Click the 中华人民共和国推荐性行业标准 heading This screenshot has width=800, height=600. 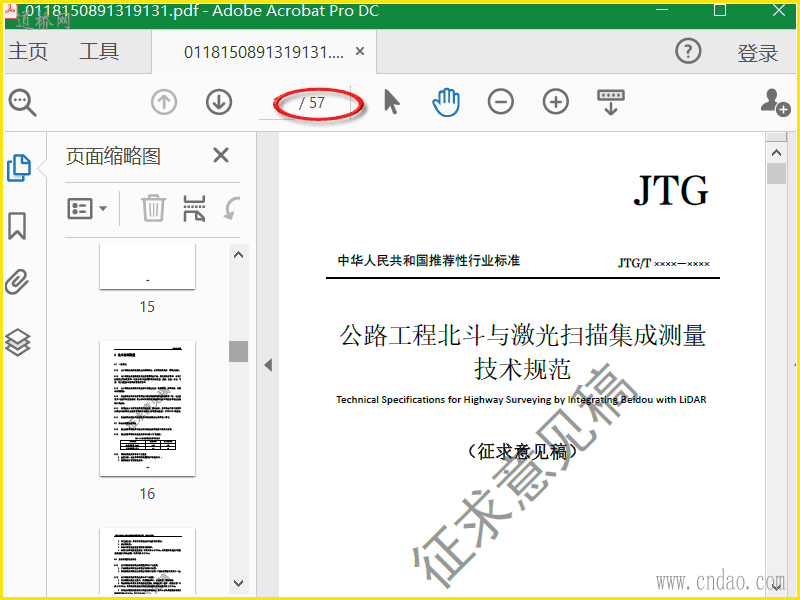(x=429, y=260)
